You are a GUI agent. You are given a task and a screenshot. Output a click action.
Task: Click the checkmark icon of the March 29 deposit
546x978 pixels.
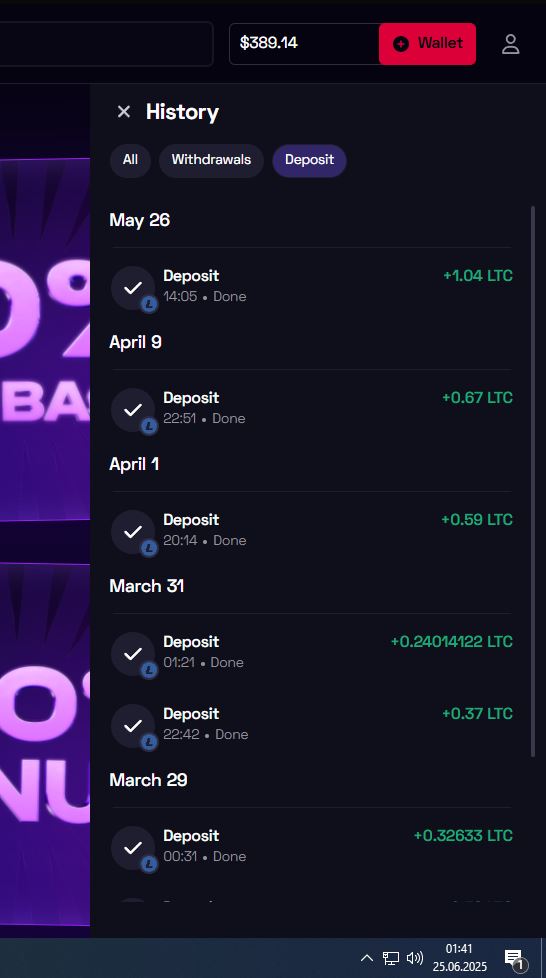(132, 848)
